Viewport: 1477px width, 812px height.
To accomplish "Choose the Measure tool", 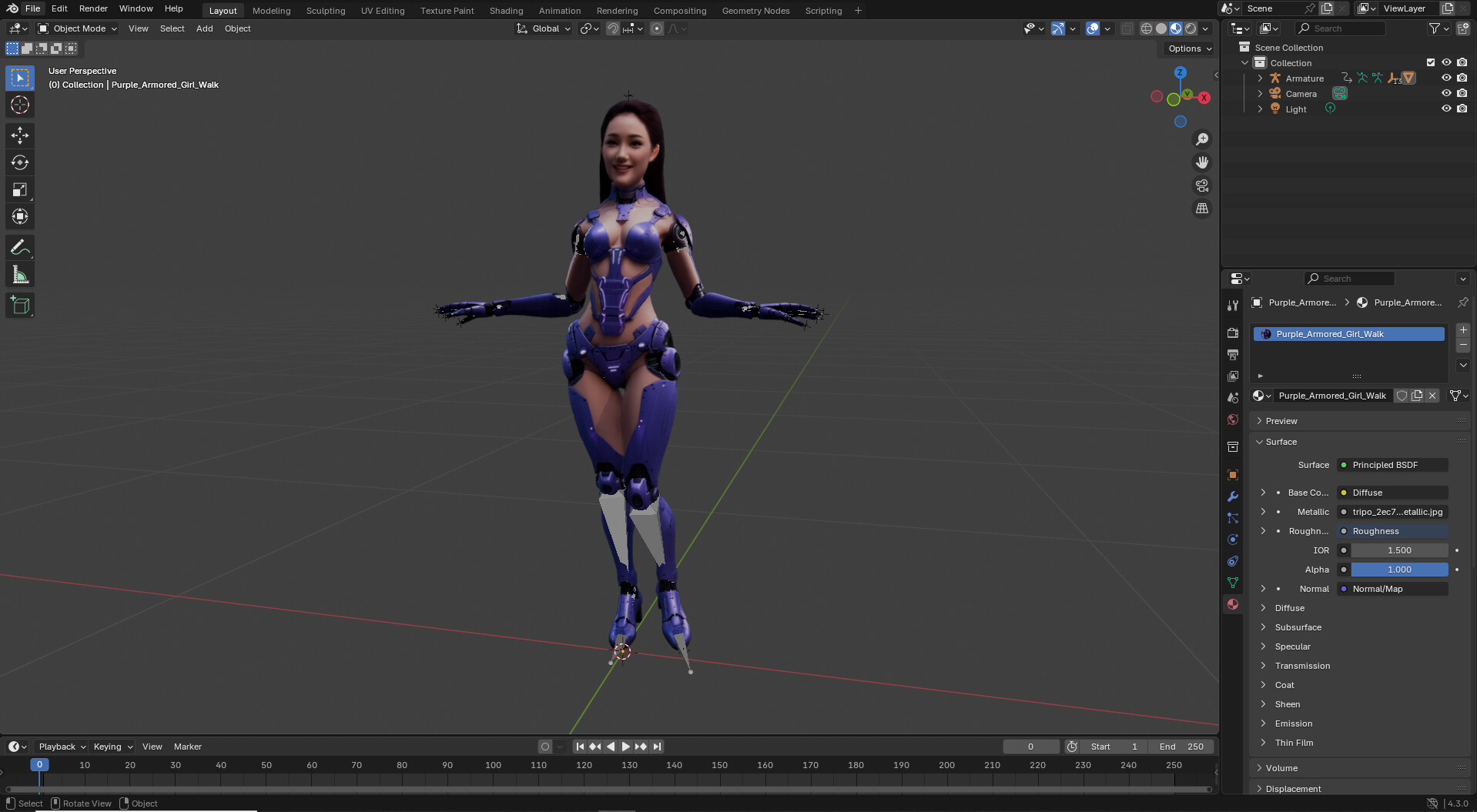I will click(x=20, y=275).
